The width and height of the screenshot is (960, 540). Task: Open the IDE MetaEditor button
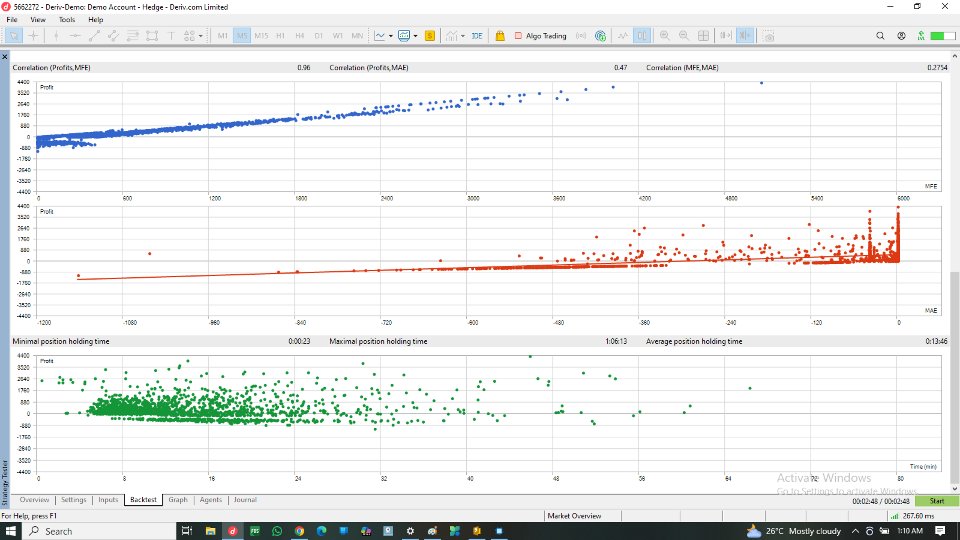click(477, 36)
